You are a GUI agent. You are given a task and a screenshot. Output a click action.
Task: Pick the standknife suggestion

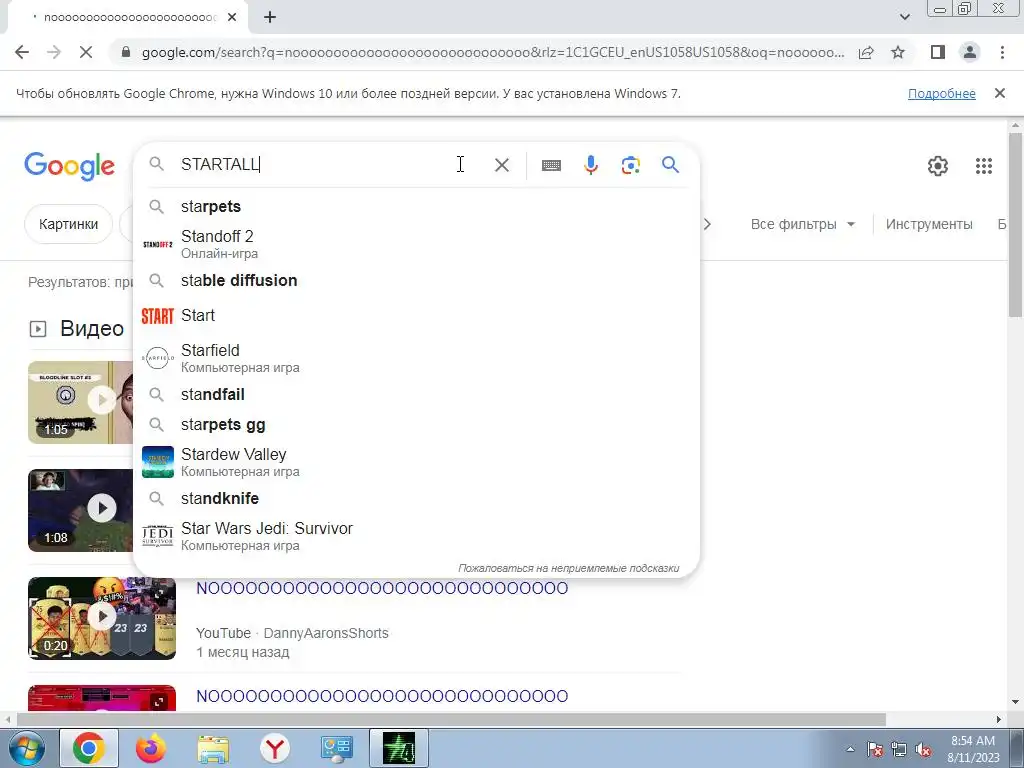tap(417, 498)
